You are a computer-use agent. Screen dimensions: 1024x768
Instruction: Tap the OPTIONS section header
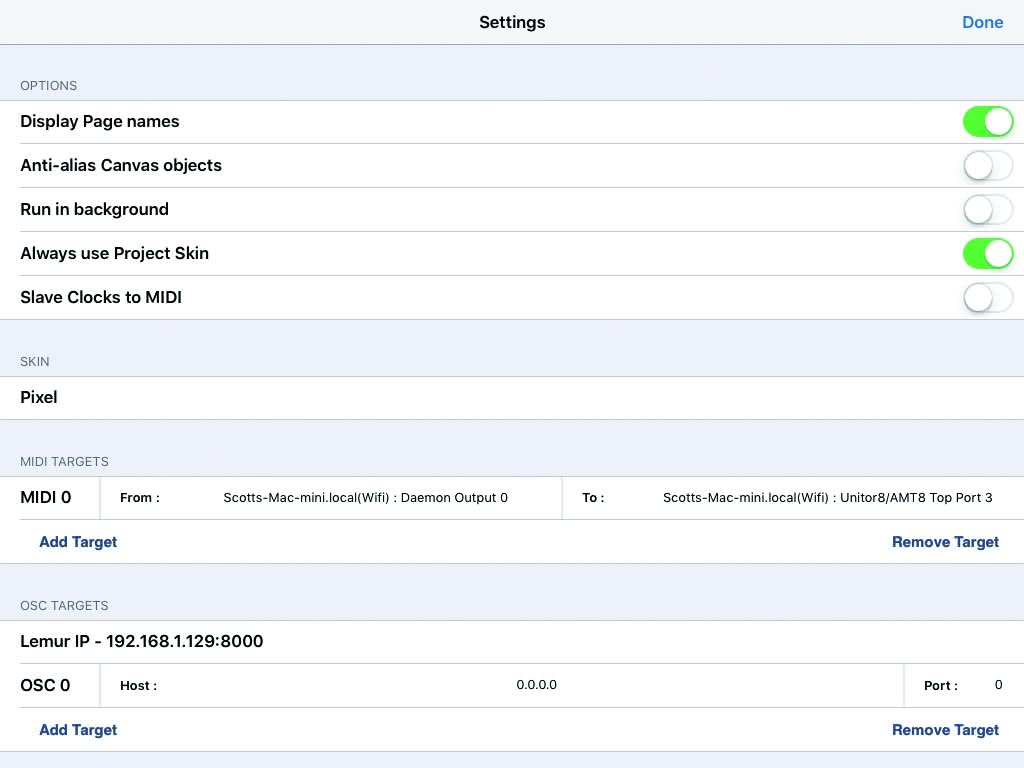[48, 86]
